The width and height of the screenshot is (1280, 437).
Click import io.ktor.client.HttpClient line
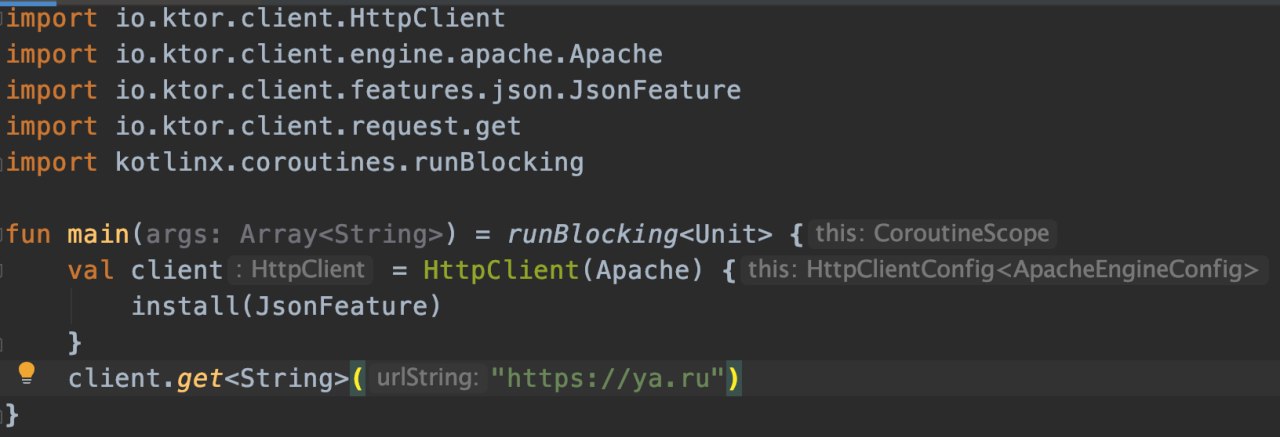click(256, 18)
